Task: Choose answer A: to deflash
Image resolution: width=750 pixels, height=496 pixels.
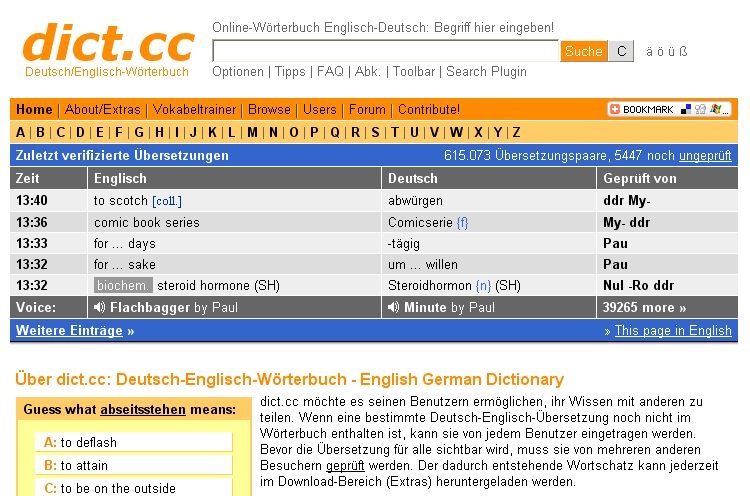Action: [134, 442]
